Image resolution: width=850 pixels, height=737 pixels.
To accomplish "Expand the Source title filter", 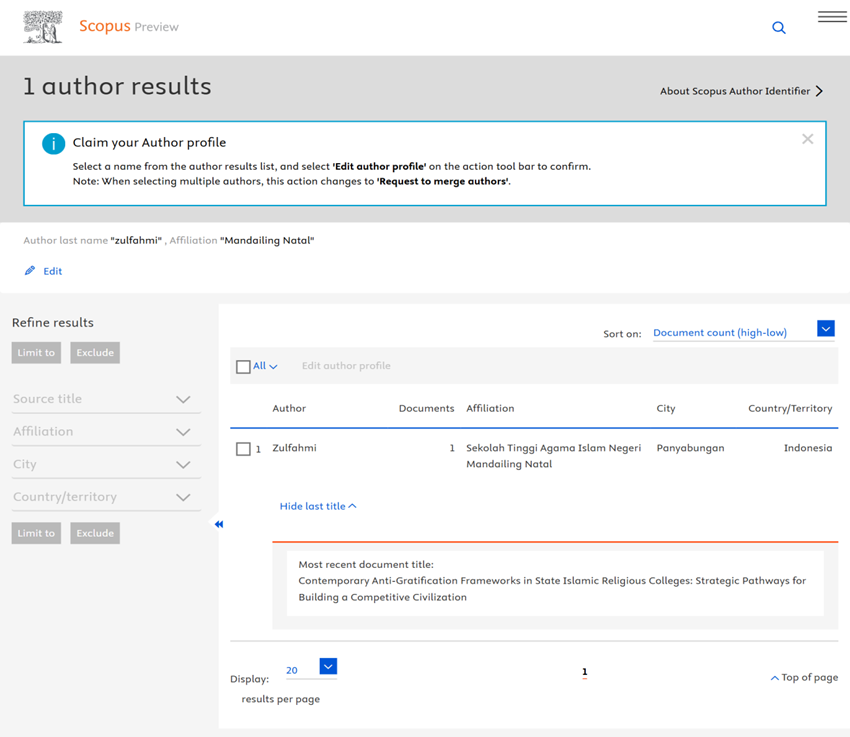I will [x=183, y=399].
